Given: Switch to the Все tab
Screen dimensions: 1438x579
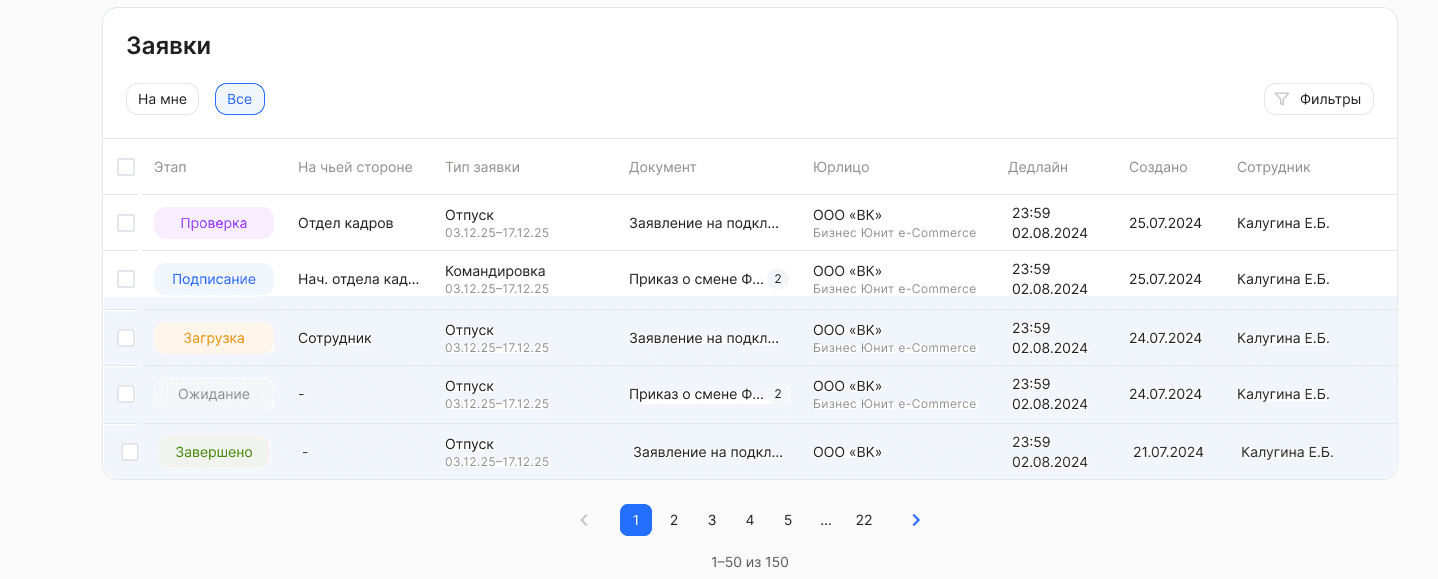Looking at the screenshot, I should coord(240,99).
